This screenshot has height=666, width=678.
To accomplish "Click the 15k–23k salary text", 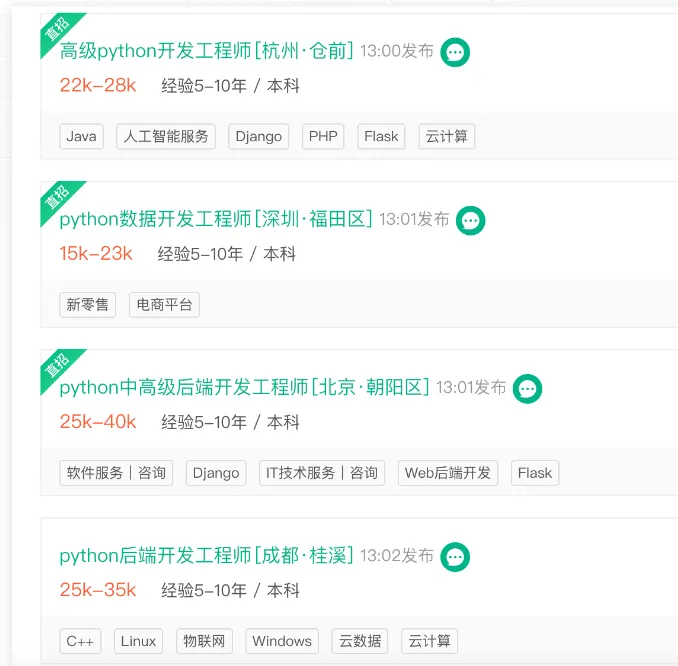I will click(x=96, y=254).
